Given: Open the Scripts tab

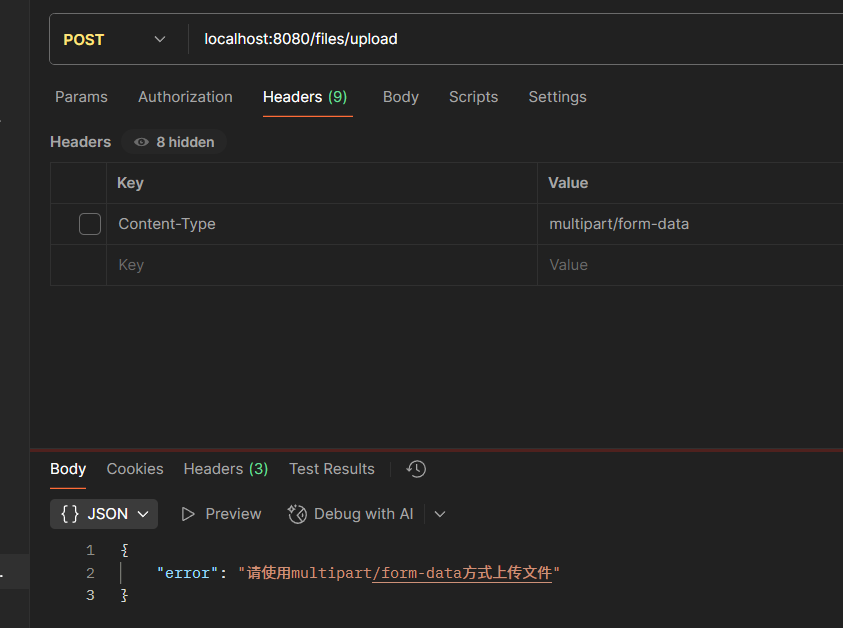Looking at the screenshot, I should tap(473, 97).
